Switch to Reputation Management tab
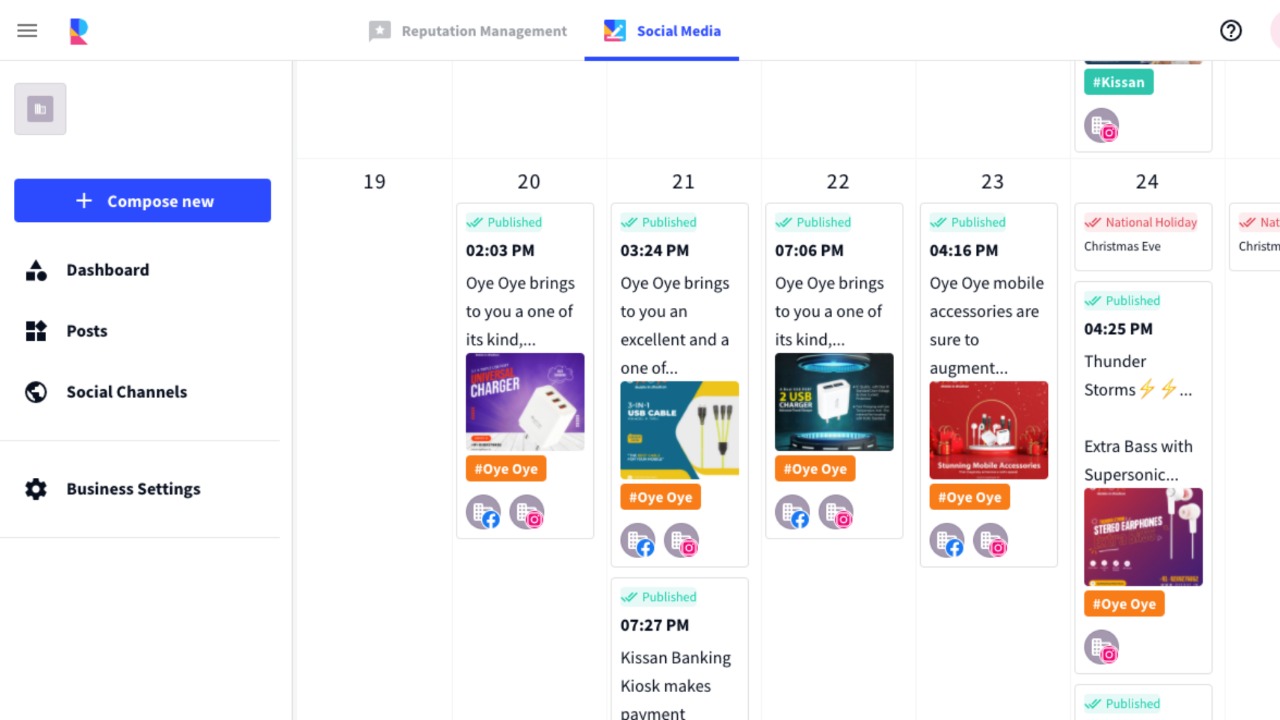Screen dimensions: 1280x720 [467, 31]
